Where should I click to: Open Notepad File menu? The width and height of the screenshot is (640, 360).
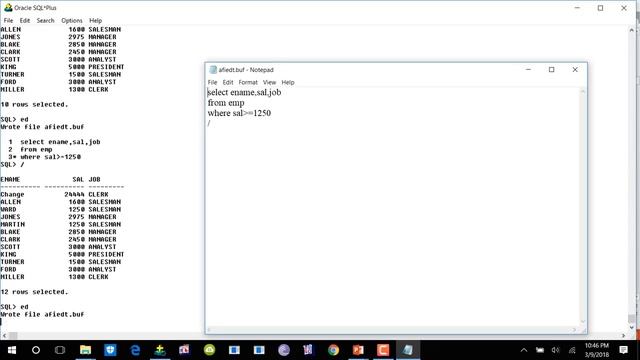click(x=213, y=82)
